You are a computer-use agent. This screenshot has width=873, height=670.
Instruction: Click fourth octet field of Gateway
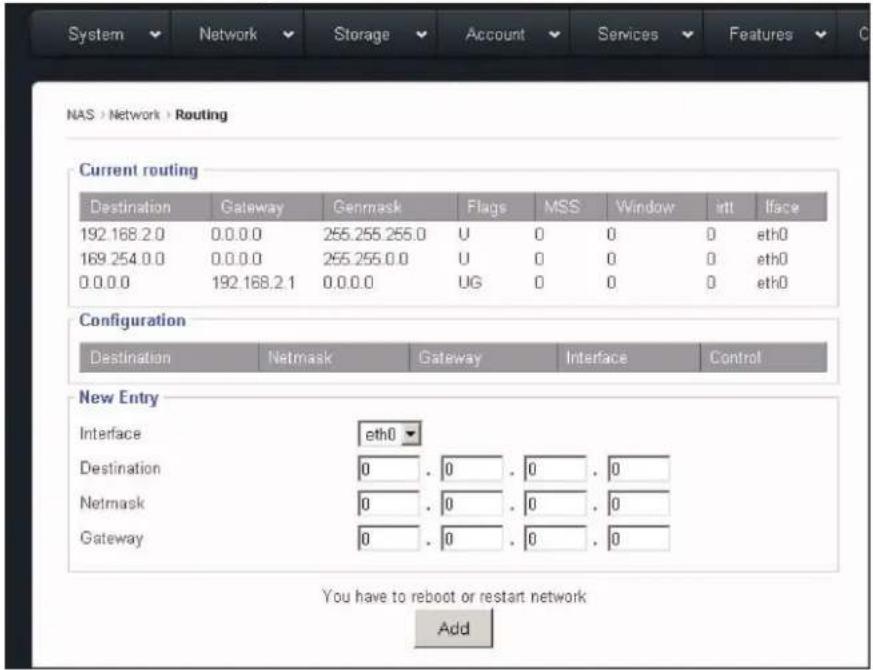point(639,539)
